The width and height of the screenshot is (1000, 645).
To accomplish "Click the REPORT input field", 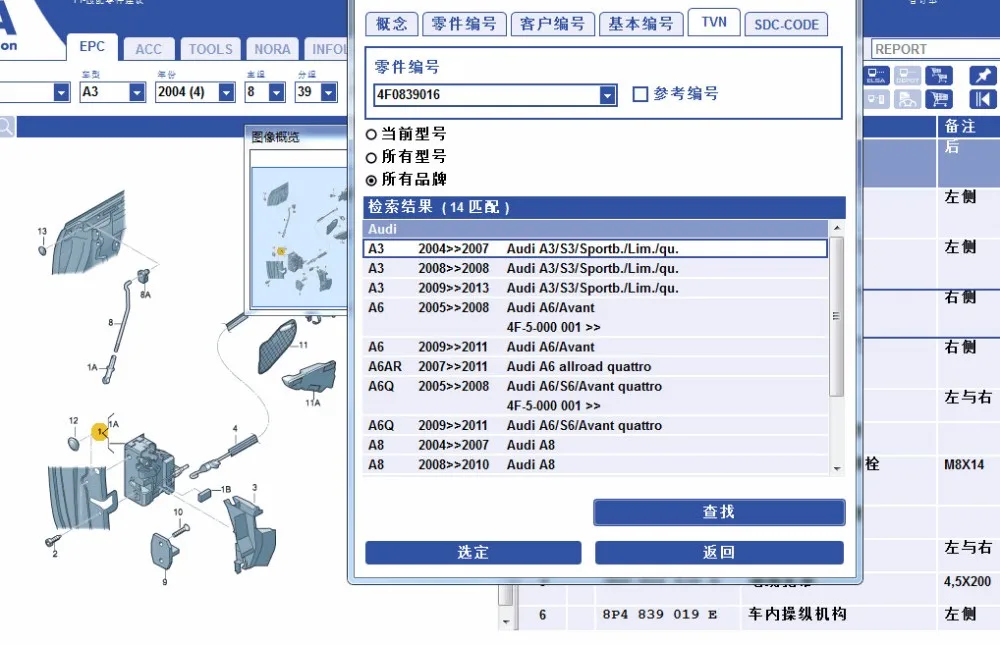I will (x=936, y=49).
